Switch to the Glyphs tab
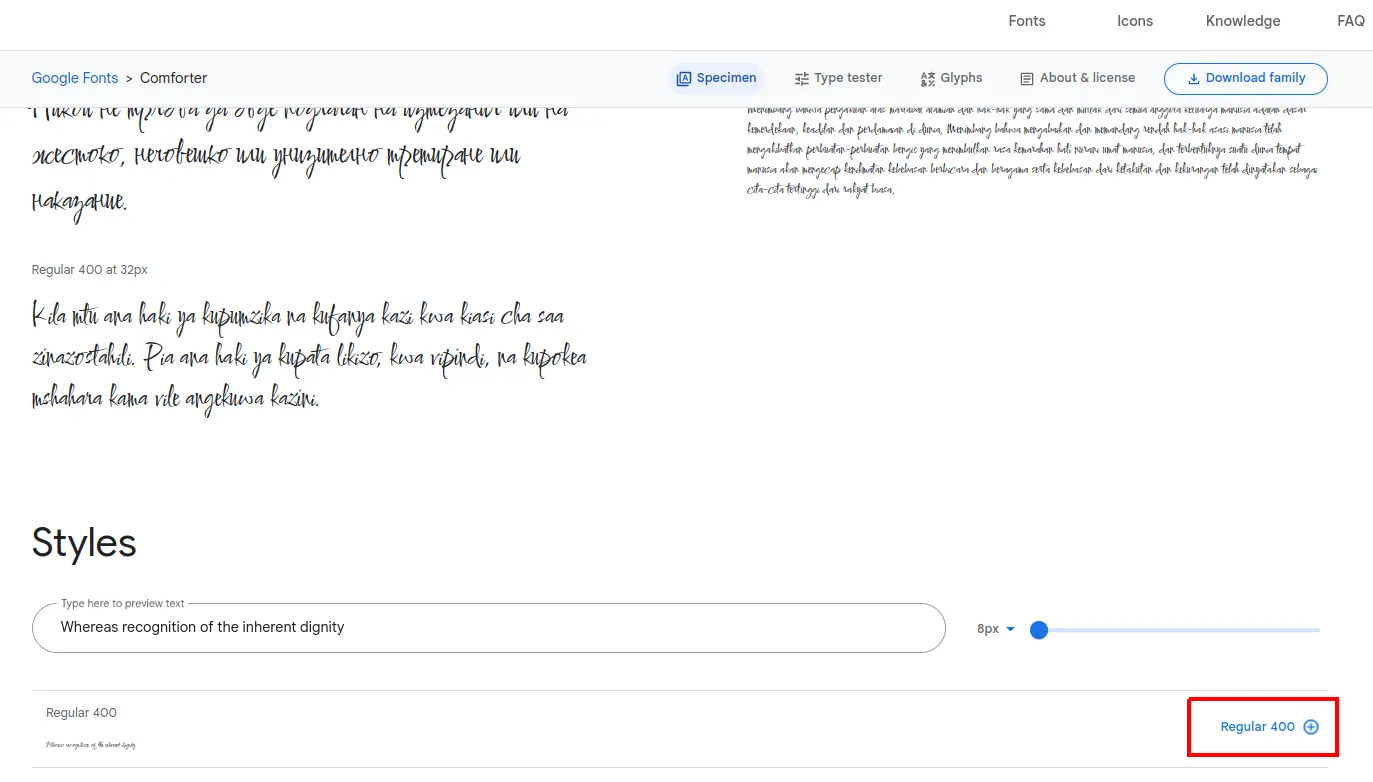Image resolution: width=1373 pixels, height=782 pixels. pyautogui.click(x=951, y=78)
